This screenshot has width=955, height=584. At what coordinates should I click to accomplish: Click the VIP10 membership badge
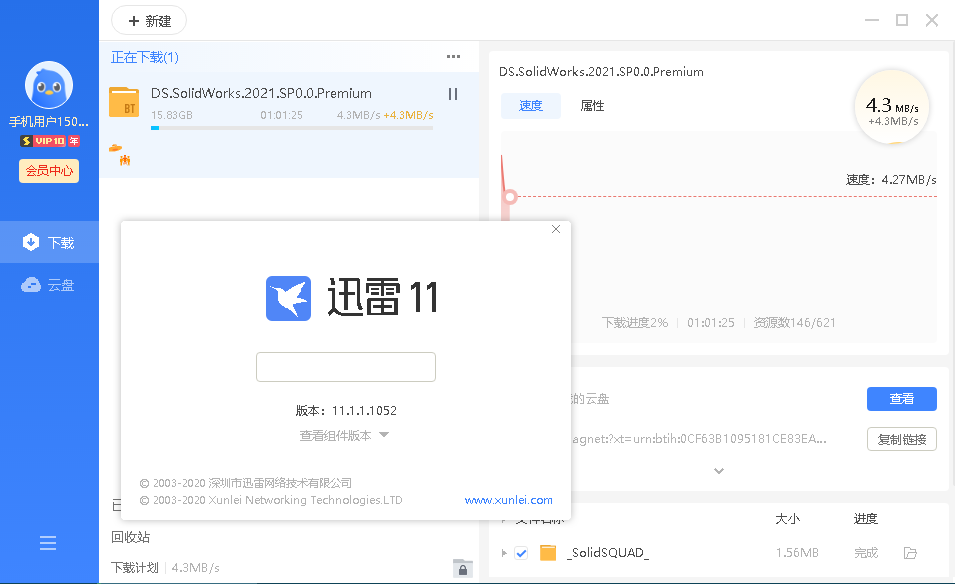[49, 141]
